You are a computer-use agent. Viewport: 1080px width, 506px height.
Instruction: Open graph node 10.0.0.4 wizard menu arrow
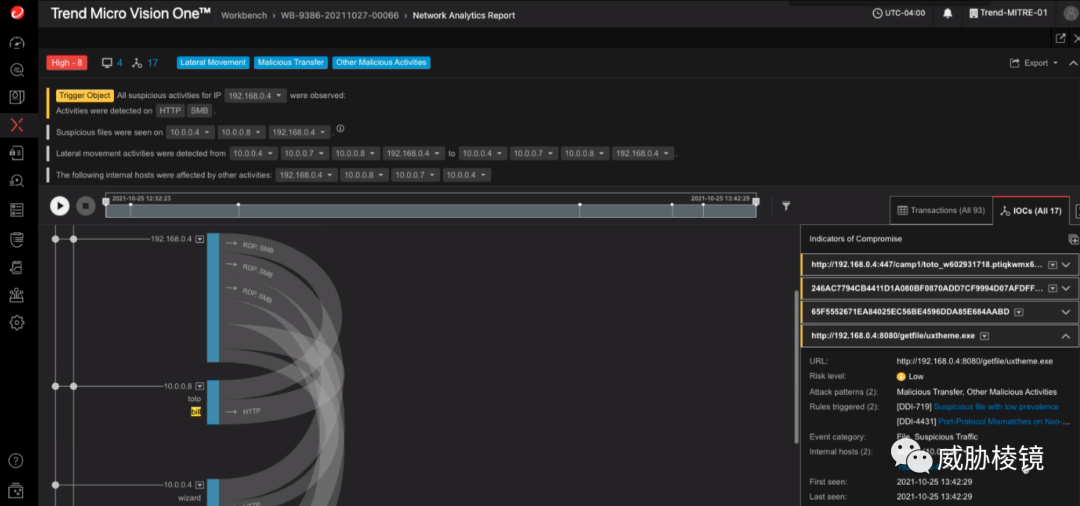click(200, 485)
